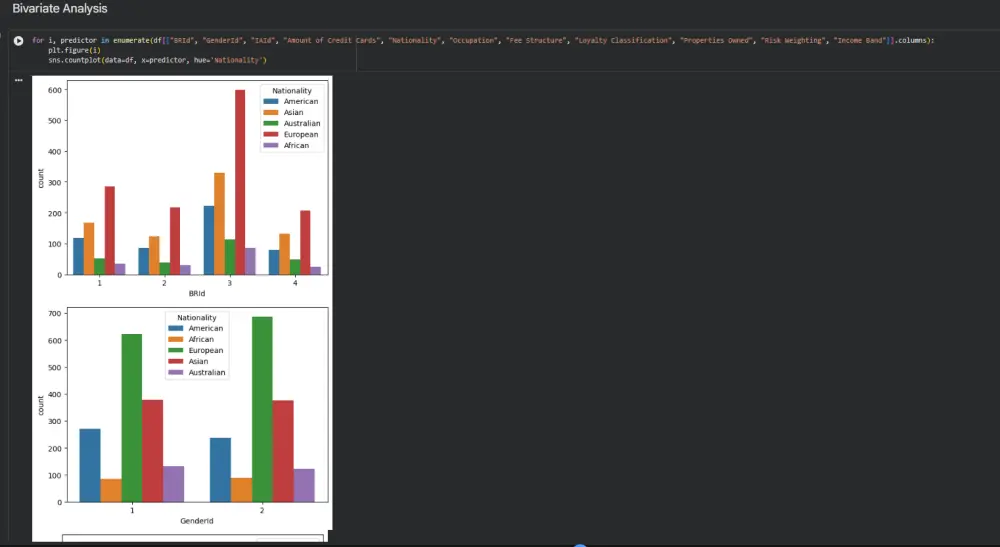Screen dimensions: 1000x547
Task: Click the enumerate keyword in the code
Action: pyautogui.click(x=131, y=40)
